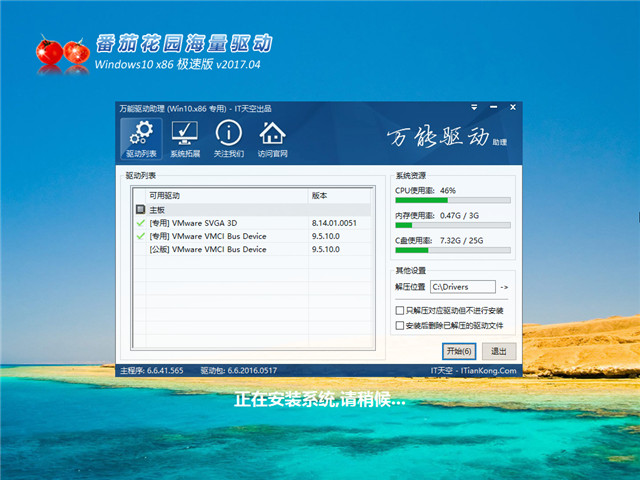Open the 访问官网 home icon
640x480 pixels.
click(x=272, y=139)
